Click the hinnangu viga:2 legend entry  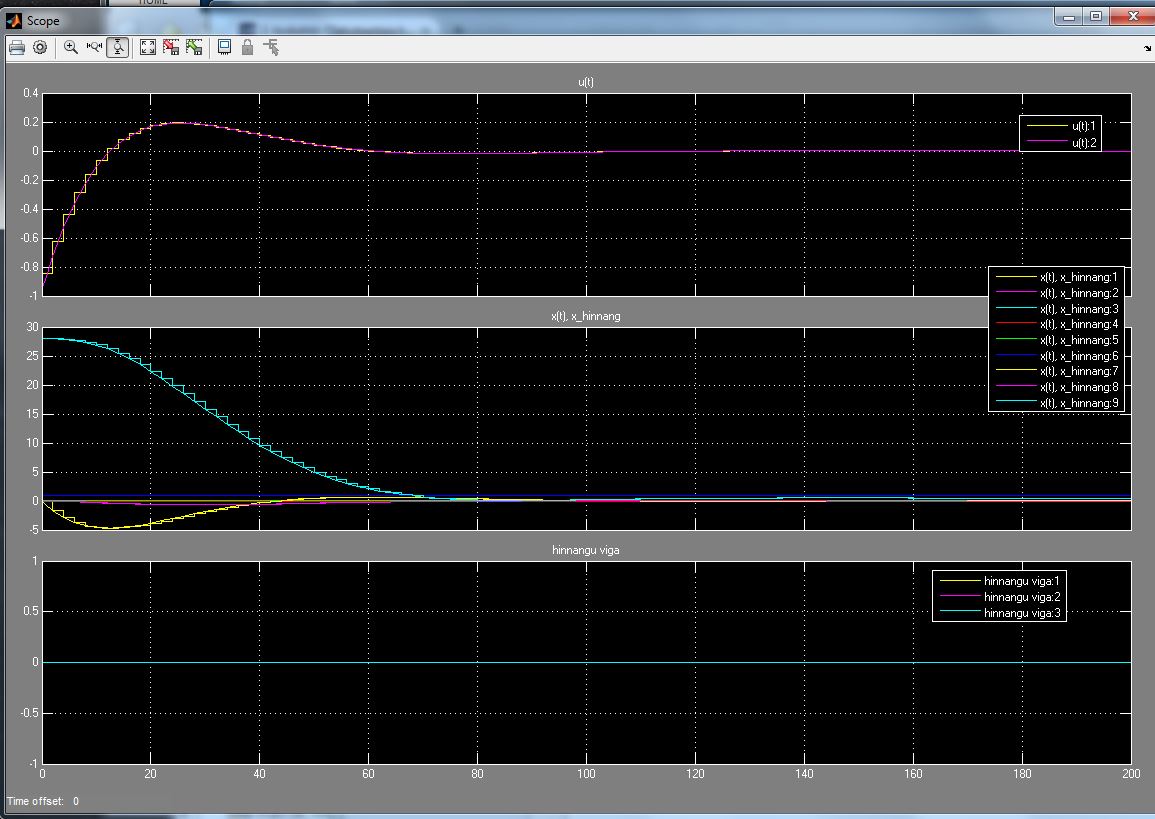pos(1000,597)
